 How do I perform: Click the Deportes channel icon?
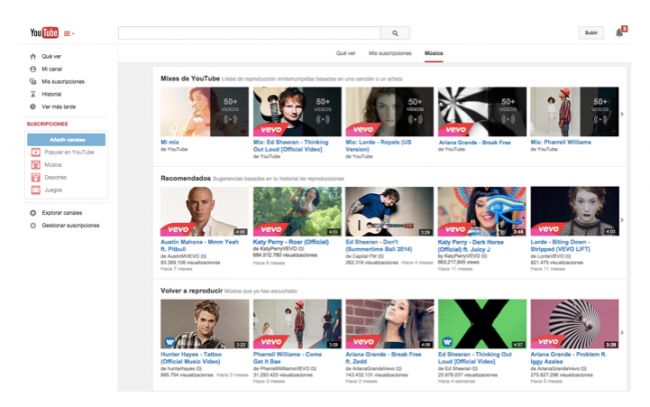(36, 177)
